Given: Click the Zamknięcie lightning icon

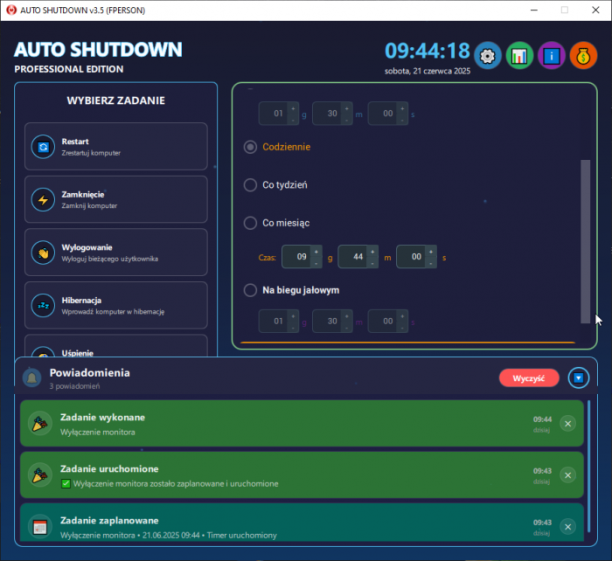Looking at the screenshot, I should tap(43, 199).
